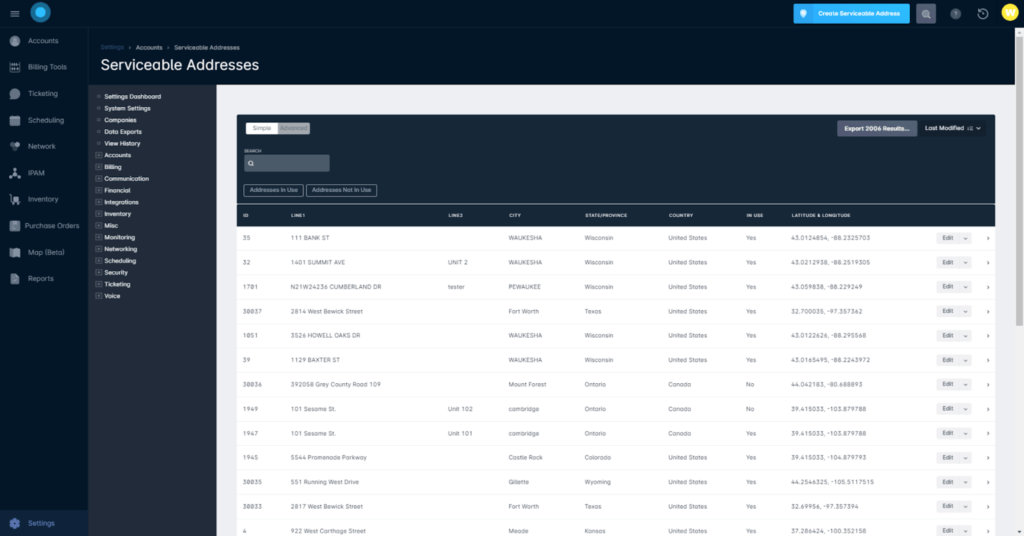Image resolution: width=1024 pixels, height=536 pixels.
Task: Click the Purchase Orders sidebar icon
Action: click(15, 226)
